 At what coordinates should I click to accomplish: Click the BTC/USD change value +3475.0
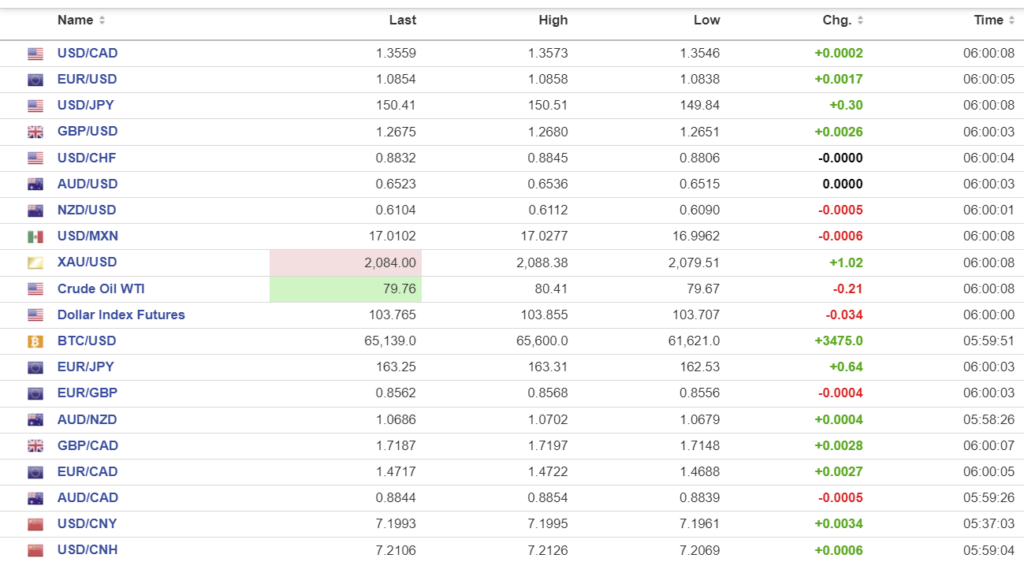pyautogui.click(x=839, y=341)
